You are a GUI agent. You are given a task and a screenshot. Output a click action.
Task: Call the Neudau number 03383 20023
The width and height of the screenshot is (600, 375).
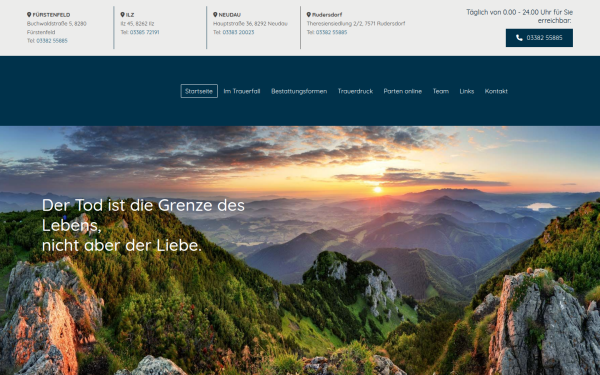coord(238,32)
